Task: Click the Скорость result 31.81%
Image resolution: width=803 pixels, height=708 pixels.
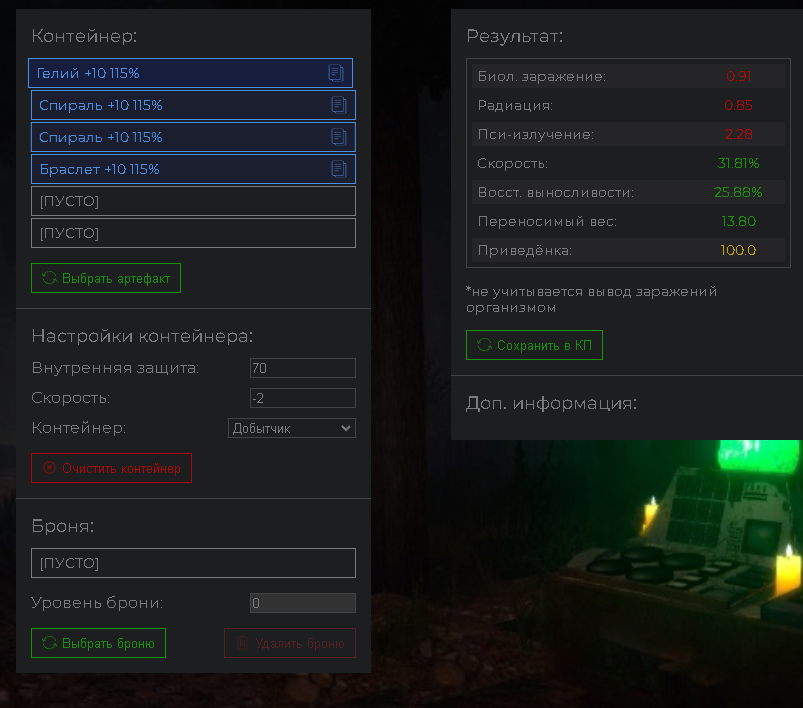Action: [x=738, y=163]
